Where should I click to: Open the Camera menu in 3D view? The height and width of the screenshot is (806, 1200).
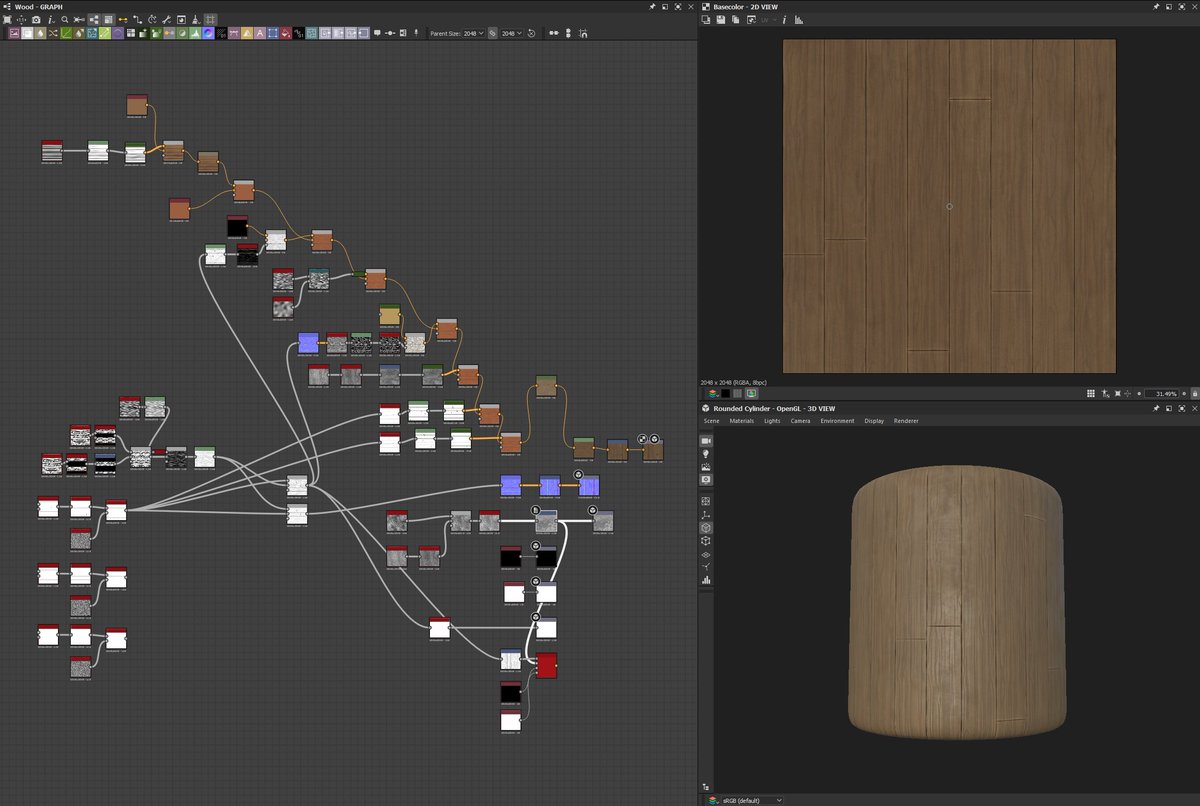(x=800, y=421)
